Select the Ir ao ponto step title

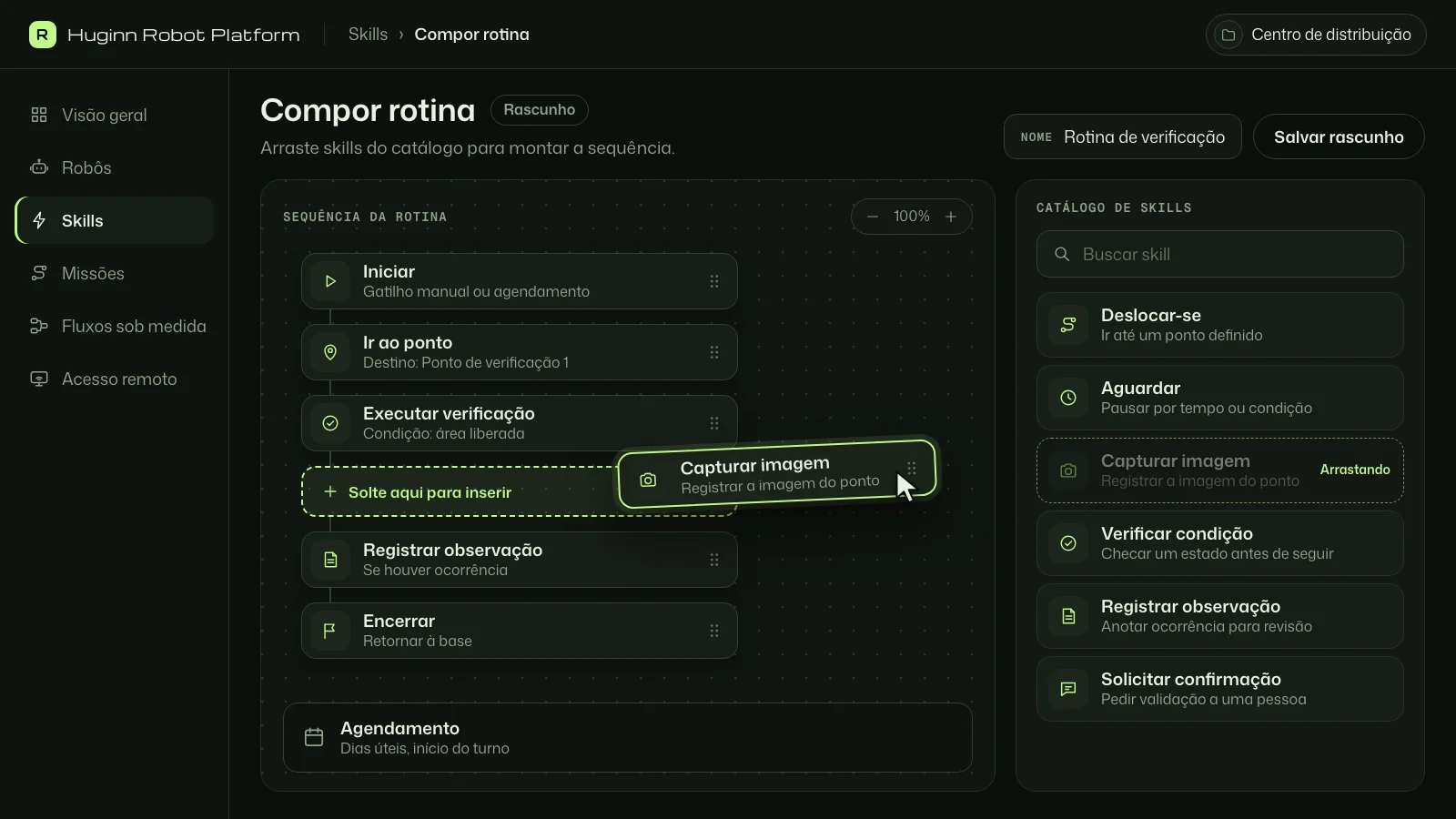408,342
